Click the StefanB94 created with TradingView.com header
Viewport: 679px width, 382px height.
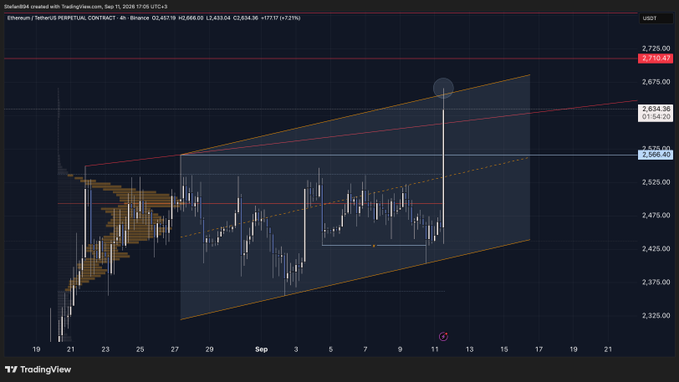click(x=86, y=6)
